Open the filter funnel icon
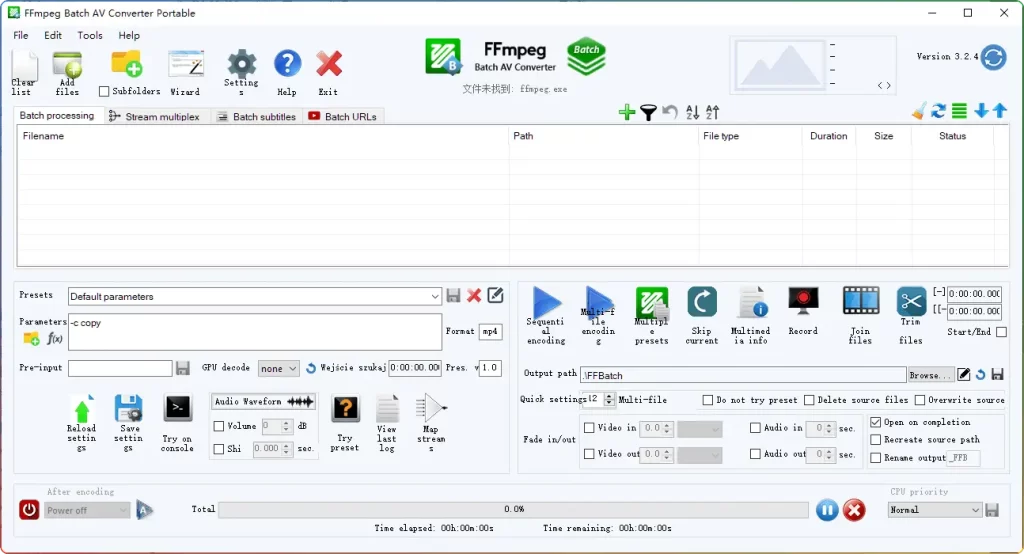The width and height of the screenshot is (1024, 554). click(648, 112)
